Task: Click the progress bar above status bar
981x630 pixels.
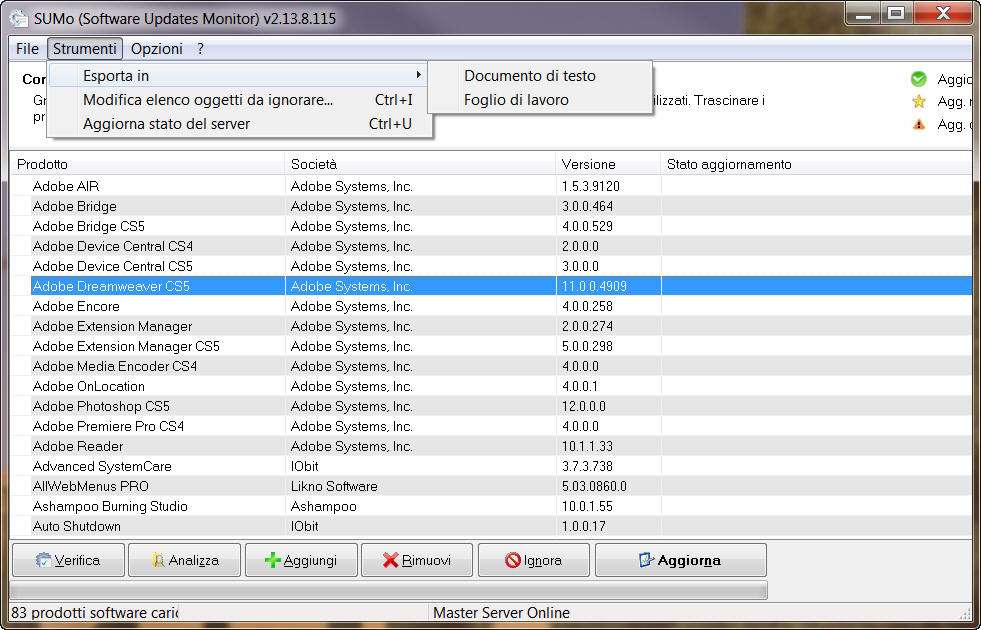Action: (388, 590)
